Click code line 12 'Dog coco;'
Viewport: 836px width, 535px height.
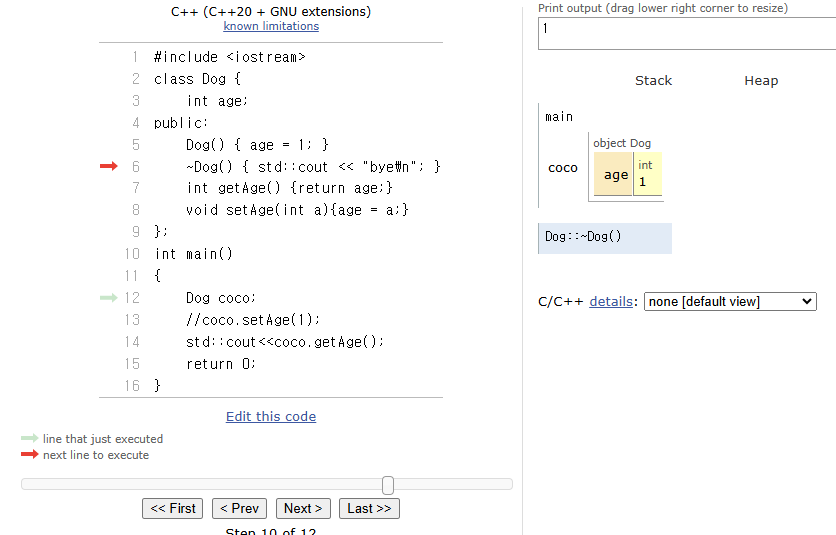point(221,298)
